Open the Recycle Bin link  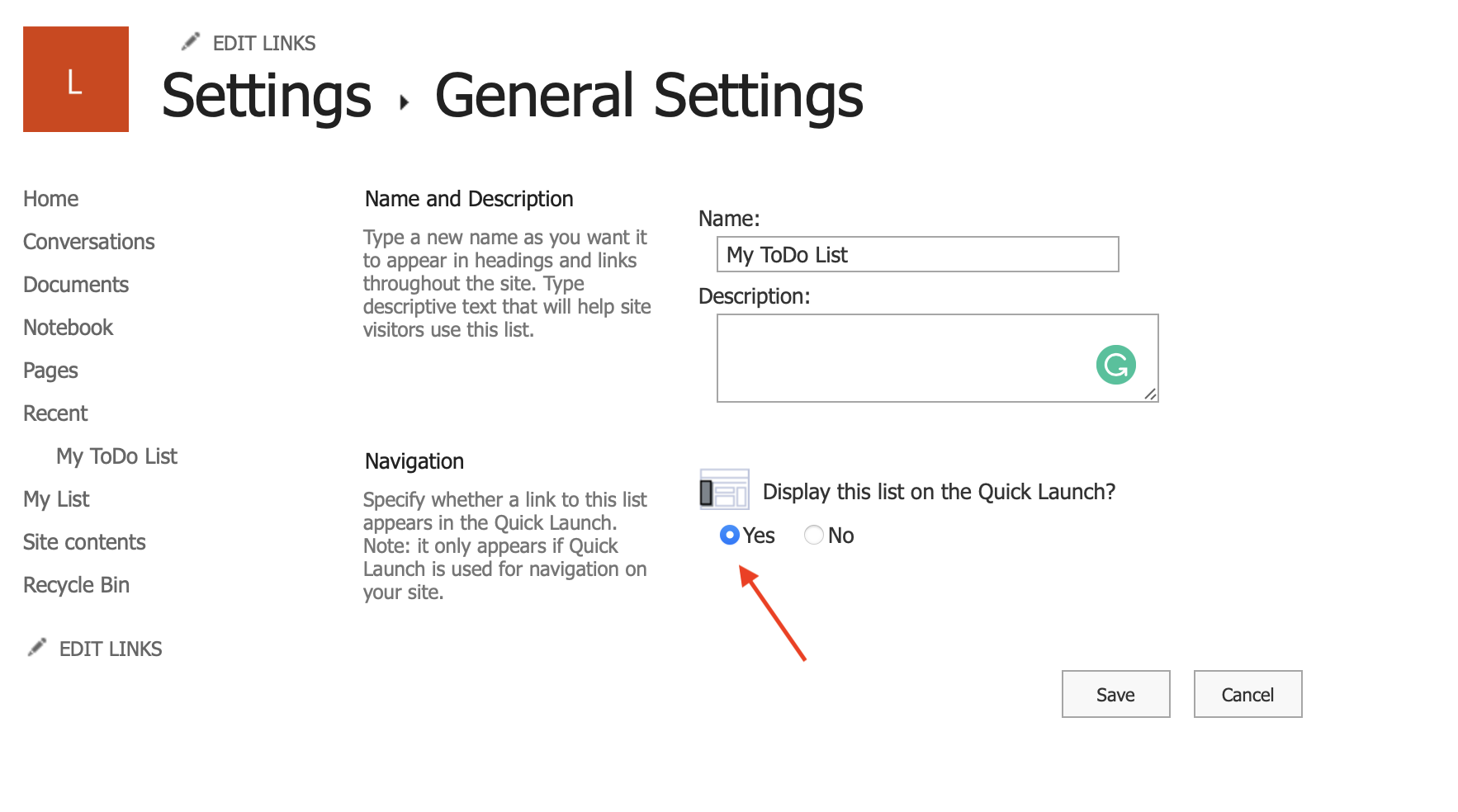(76, 584)
